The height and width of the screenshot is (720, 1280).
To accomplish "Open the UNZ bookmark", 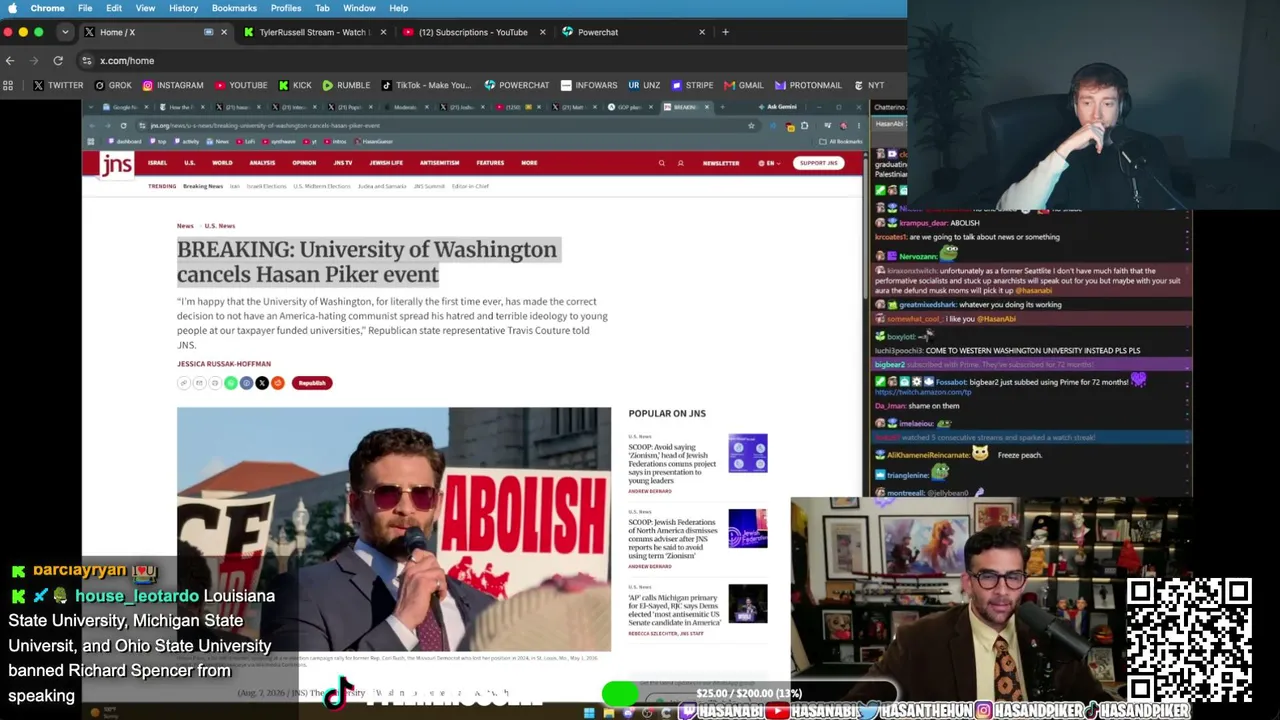I will [644, 85].
